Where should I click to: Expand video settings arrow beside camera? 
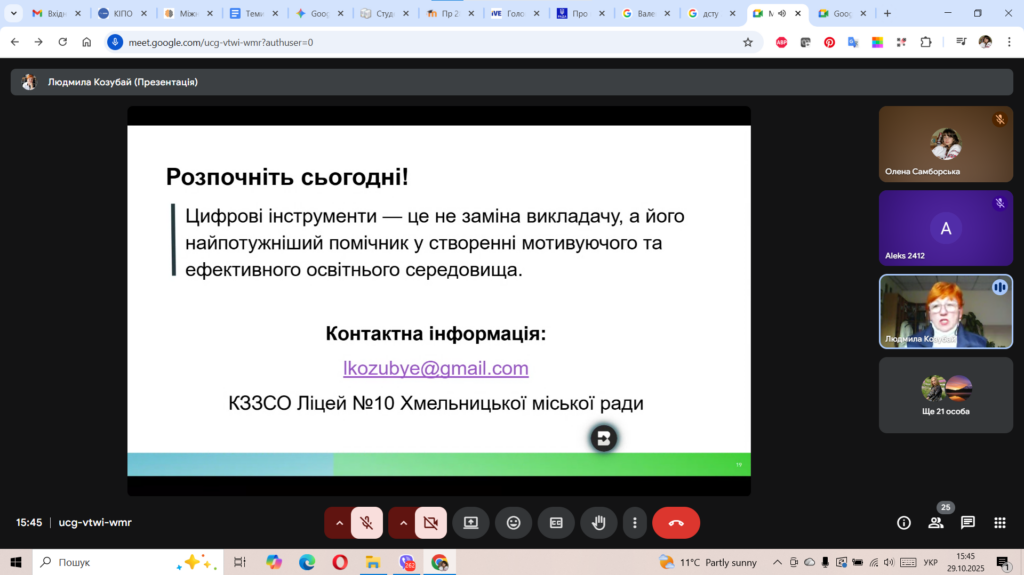point(403,522)
